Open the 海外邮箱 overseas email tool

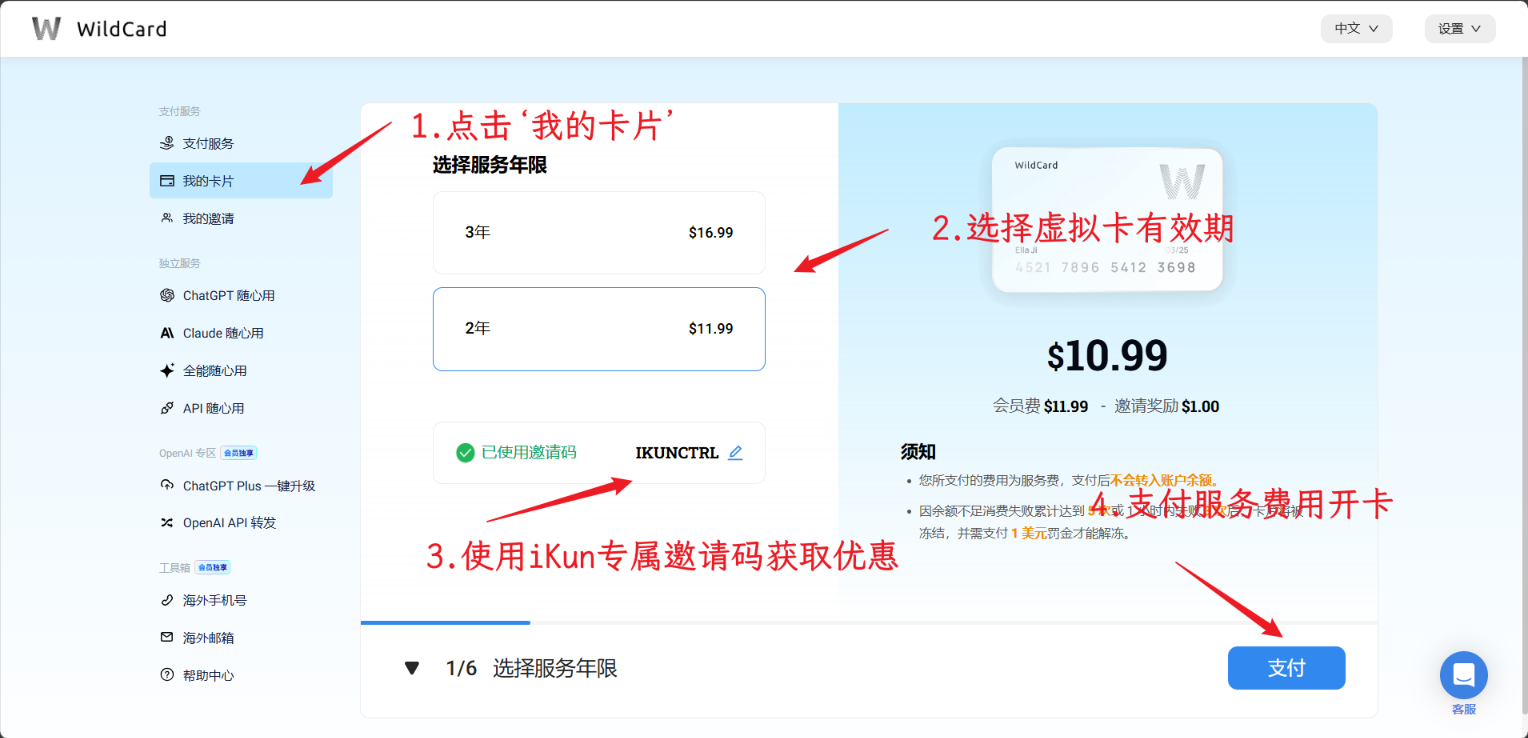(212, 637)
